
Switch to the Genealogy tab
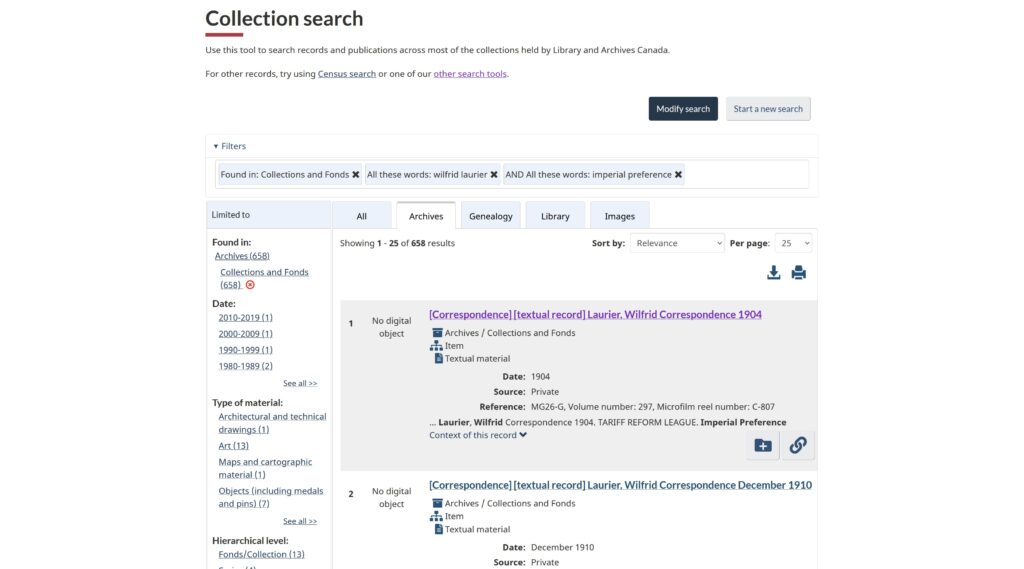490,216
